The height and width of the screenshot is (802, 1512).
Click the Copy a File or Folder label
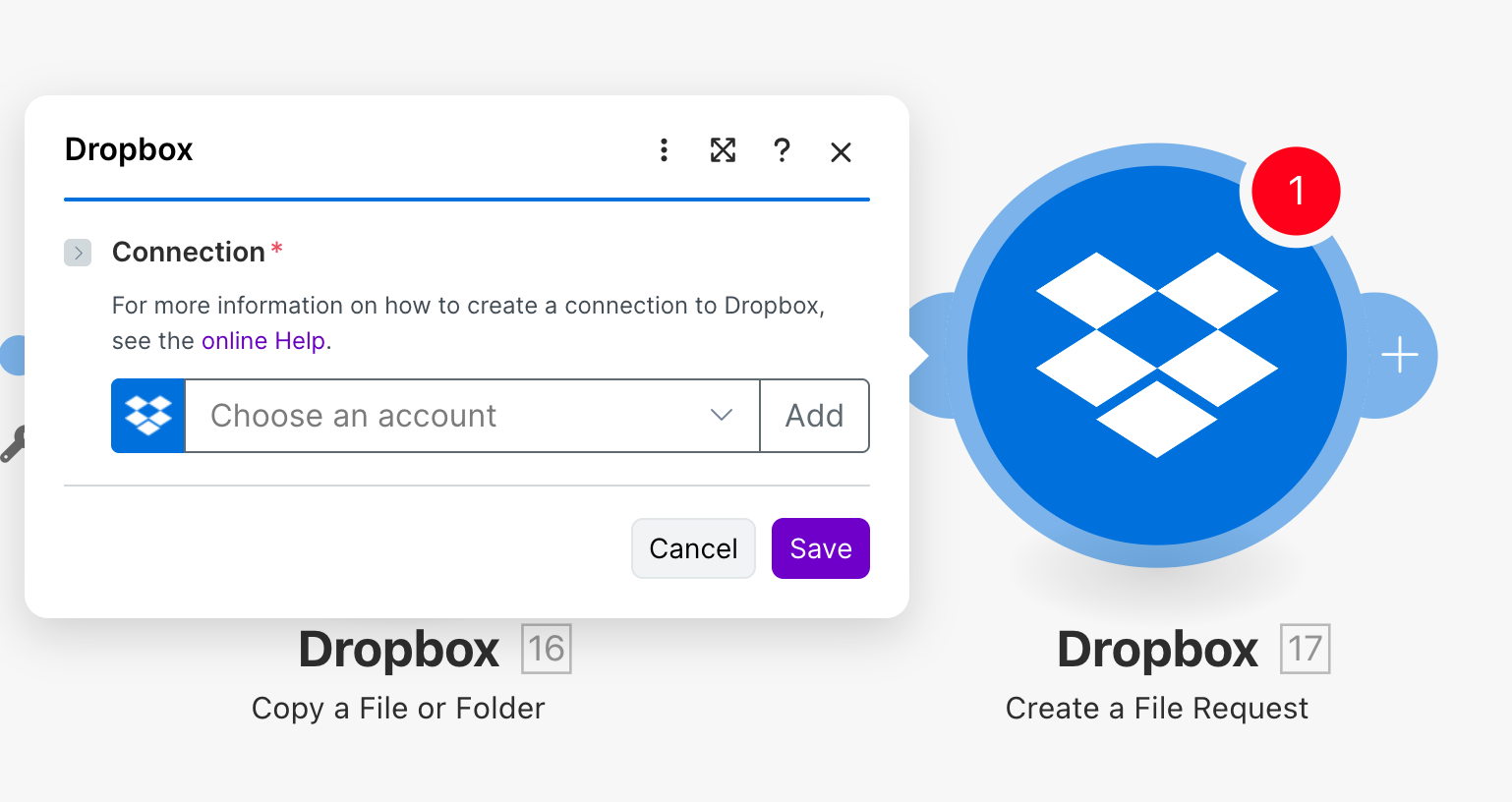point(398,709)
